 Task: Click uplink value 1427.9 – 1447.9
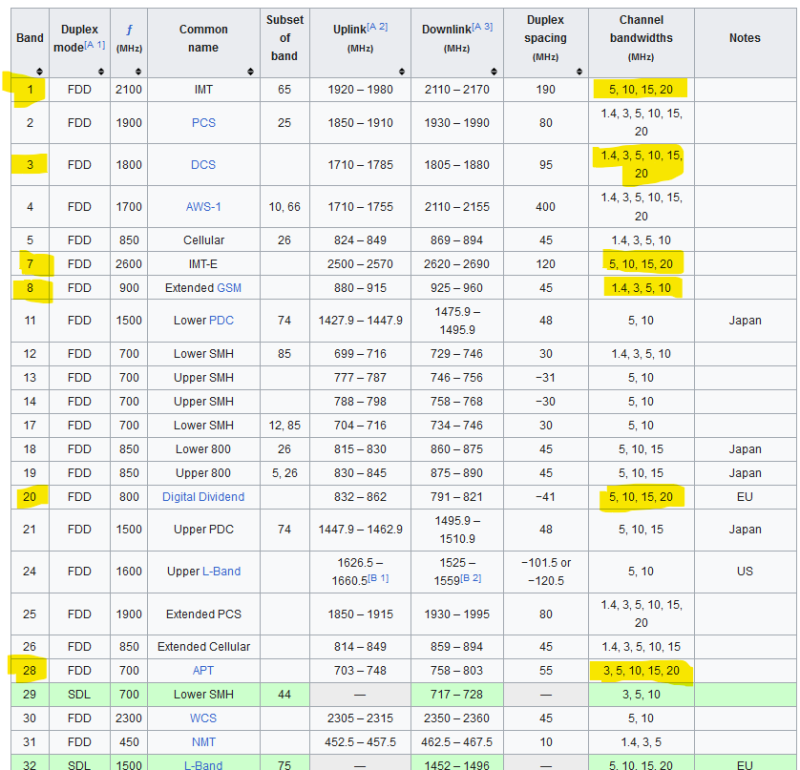pos(360,320)
